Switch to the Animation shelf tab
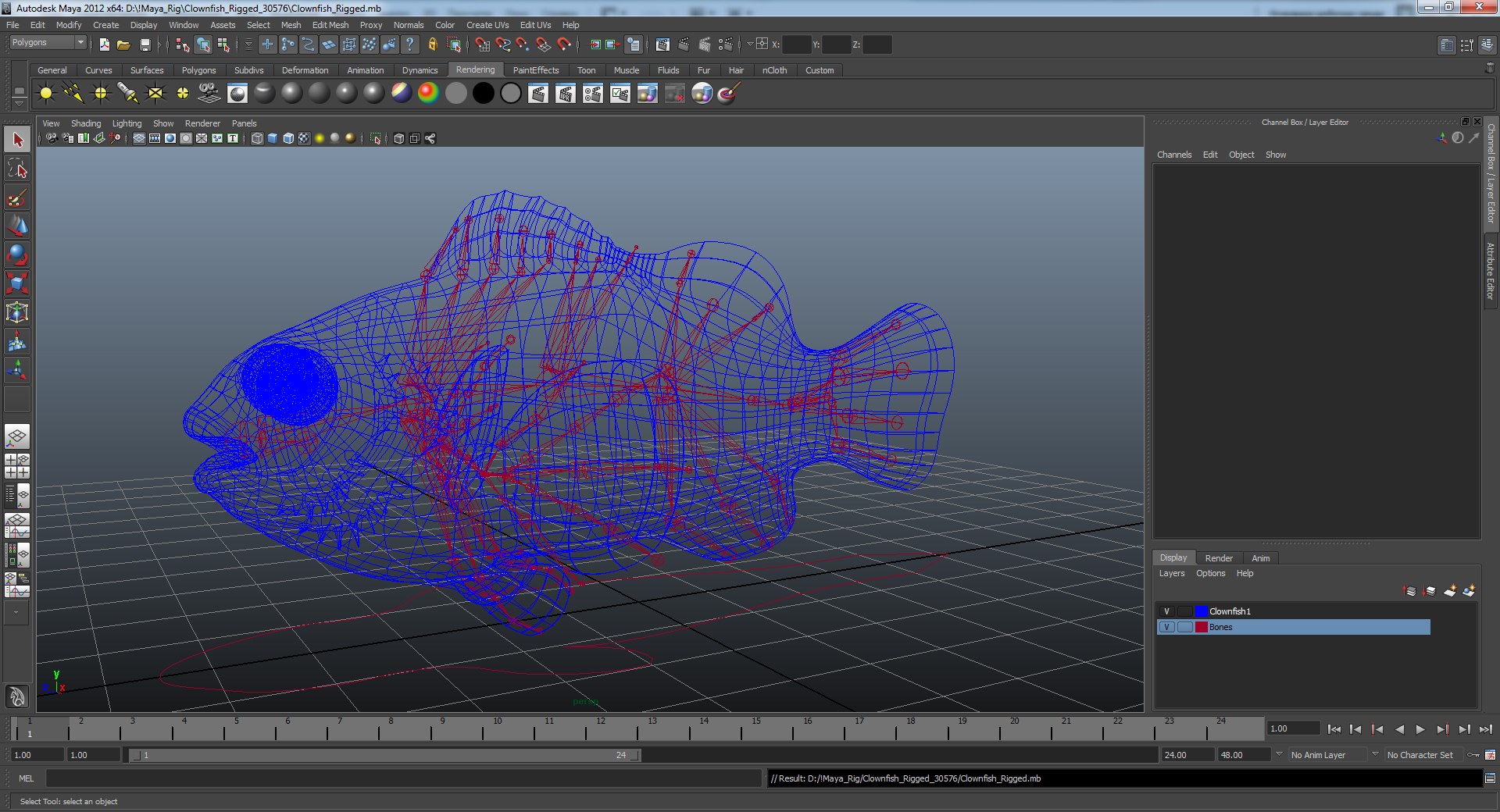 (x=365, y=70)
